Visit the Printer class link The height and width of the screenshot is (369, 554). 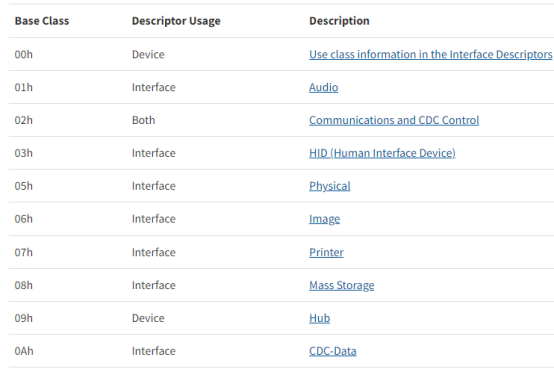[326, 252]
